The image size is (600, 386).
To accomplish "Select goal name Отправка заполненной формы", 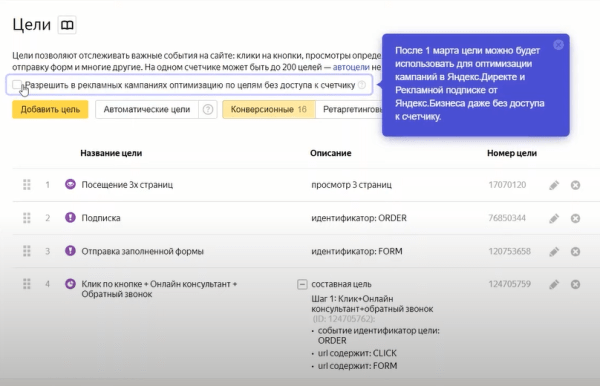I will [x=142, y=251].
